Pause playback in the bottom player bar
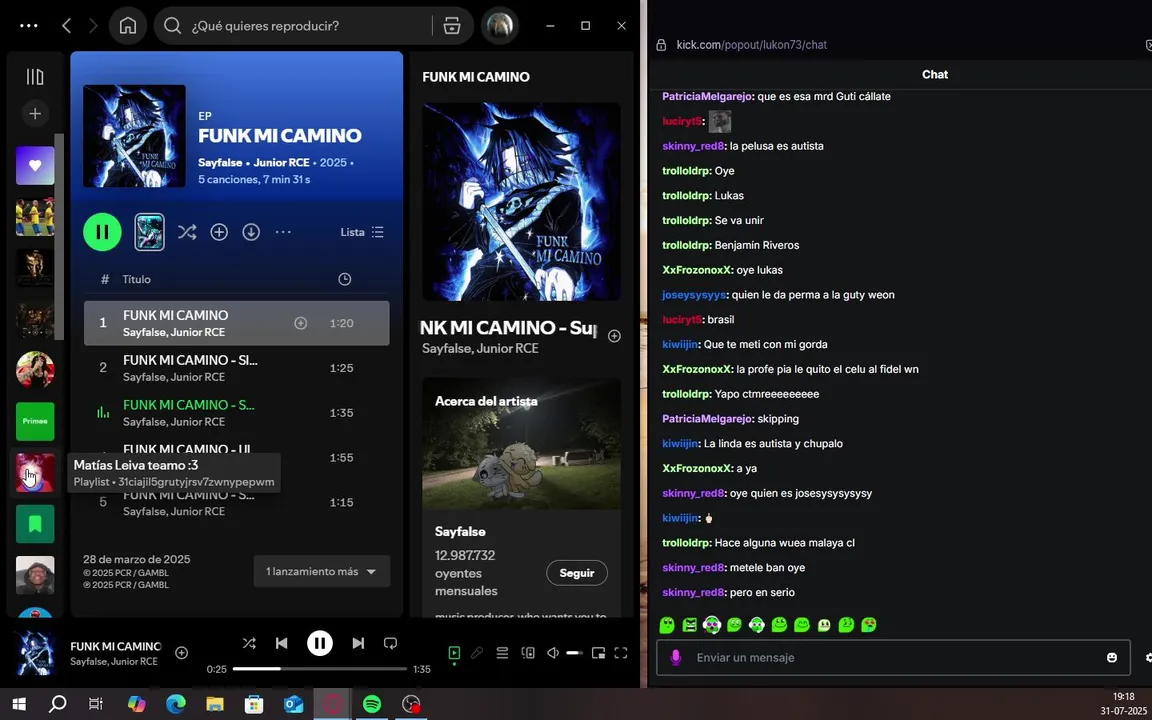 (x=320, y=644)
